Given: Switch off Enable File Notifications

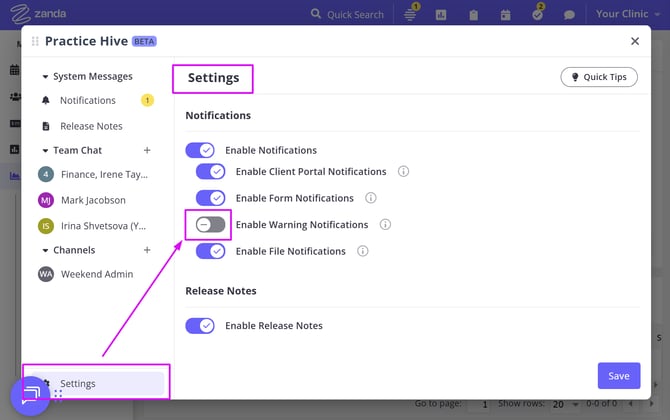Looking at the screenshot, I should coord(210,251).
